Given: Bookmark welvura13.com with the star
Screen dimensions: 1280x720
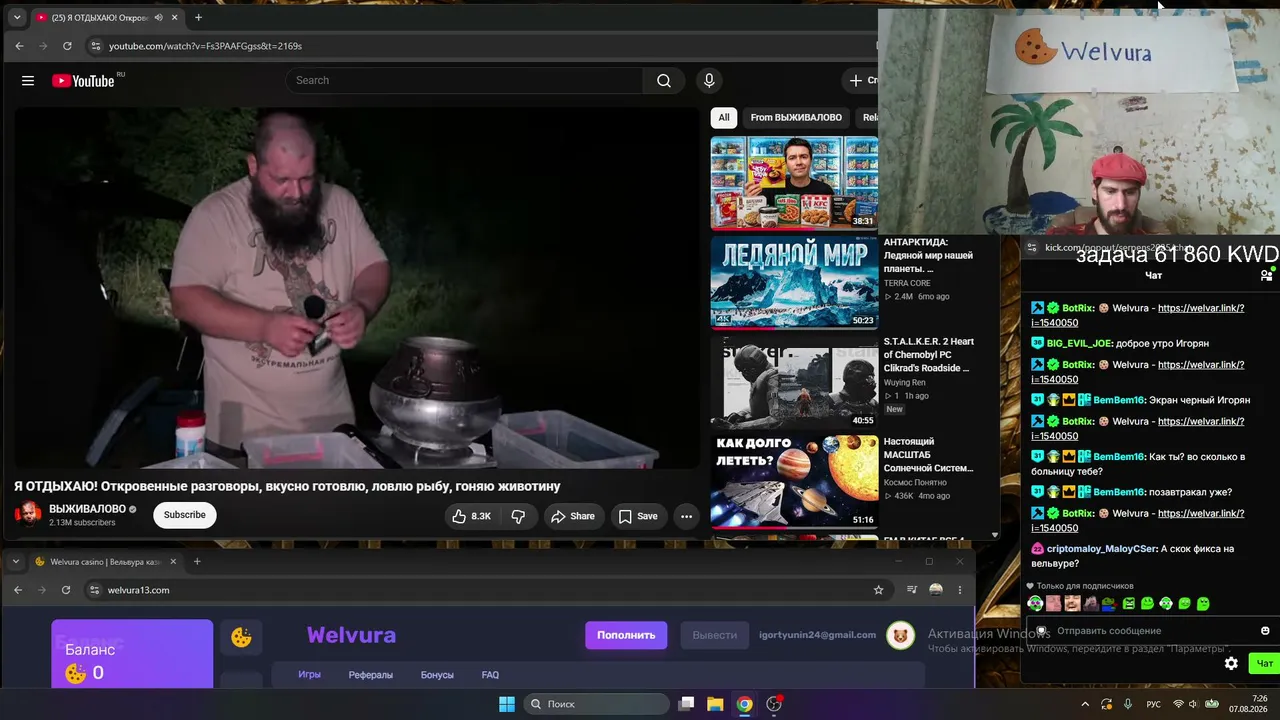Looking at the screenshot, I should (879, 590).
